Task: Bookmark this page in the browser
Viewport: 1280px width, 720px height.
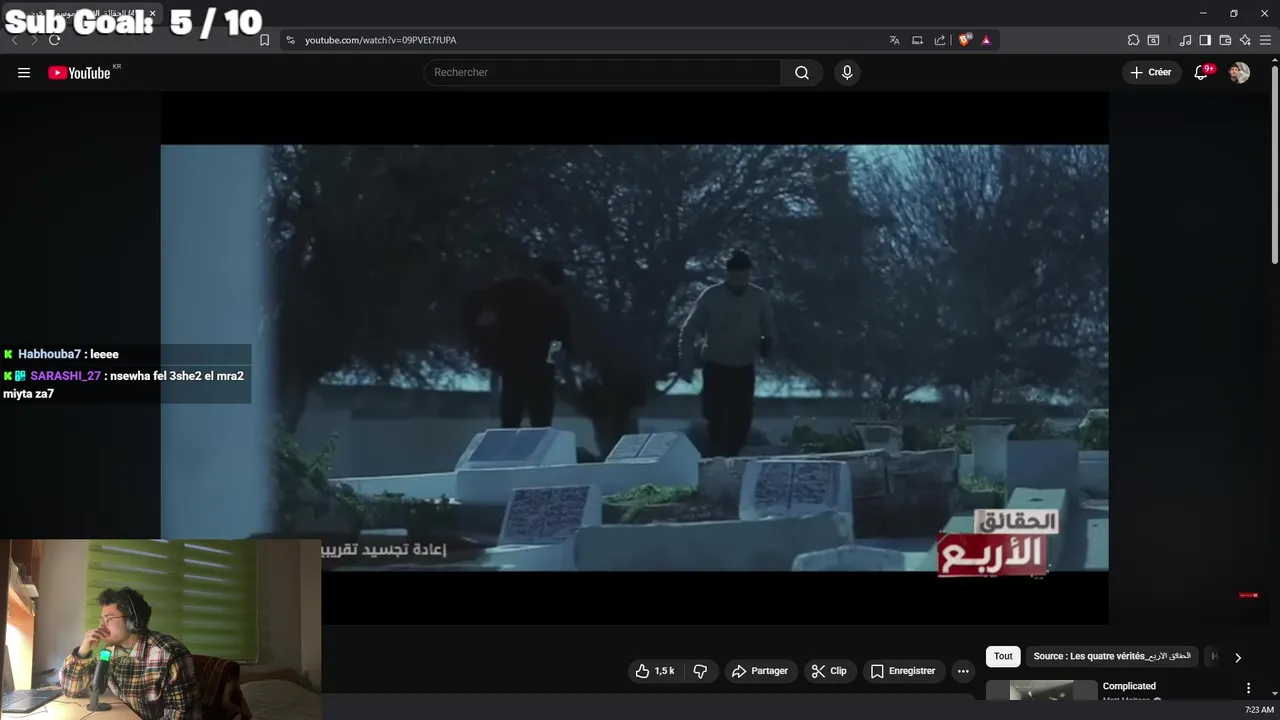Action: (x=264, y=40)
